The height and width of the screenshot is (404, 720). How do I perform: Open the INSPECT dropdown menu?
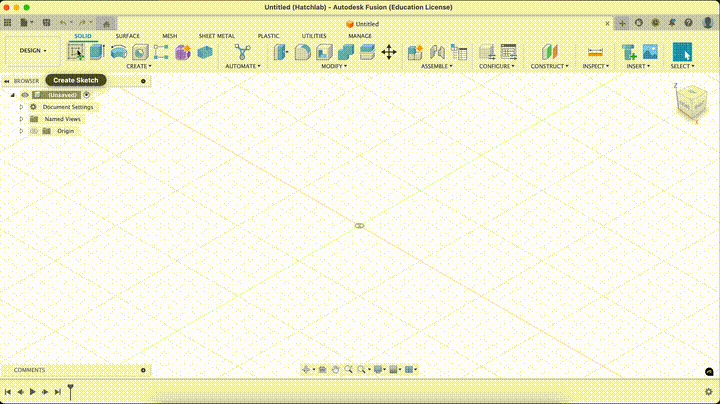pos(596,67)
